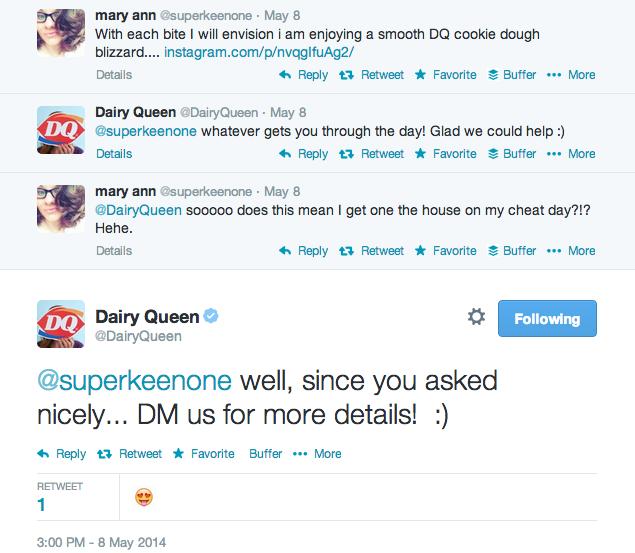This screenshot has width=635, height=553.
Task: Open More options on Dairy Queen's May 8 reply
Action: click(x=571, y=154)
